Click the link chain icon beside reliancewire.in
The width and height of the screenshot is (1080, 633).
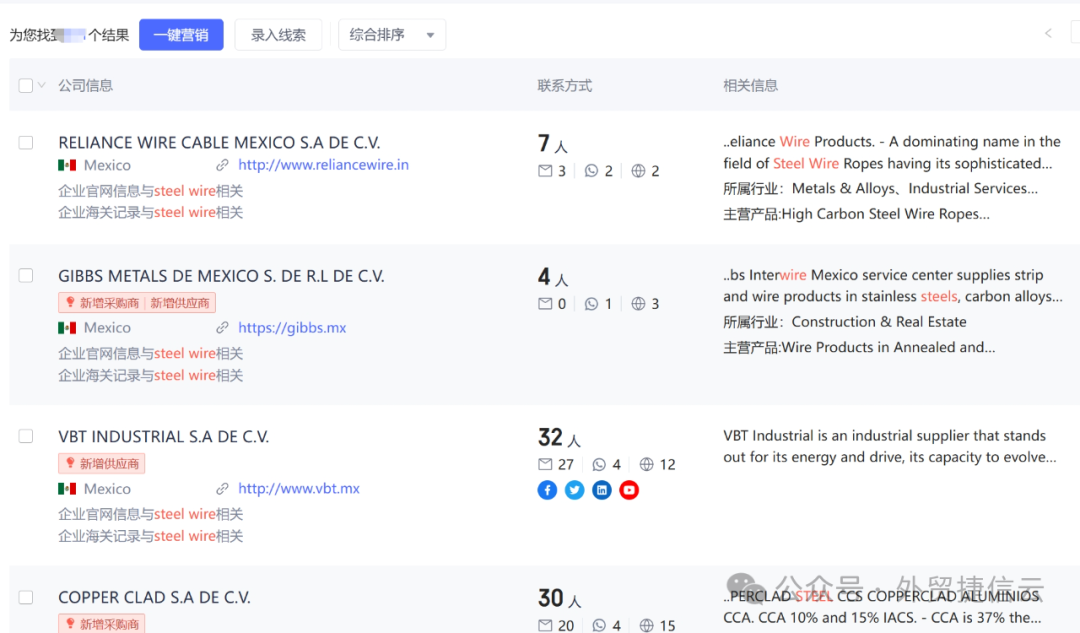222,165
